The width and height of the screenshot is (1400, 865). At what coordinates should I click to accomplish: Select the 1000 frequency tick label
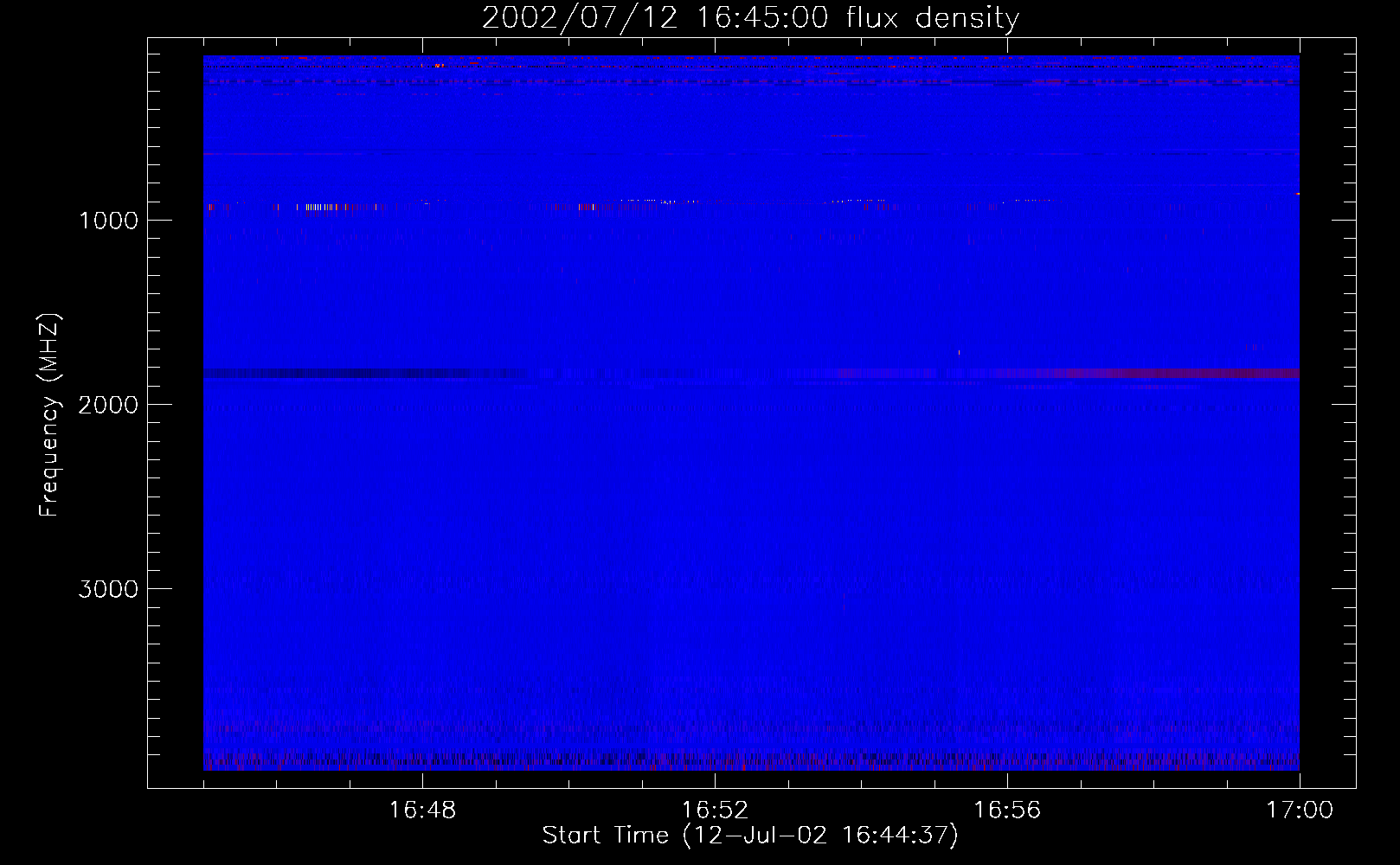pos(108,221)
